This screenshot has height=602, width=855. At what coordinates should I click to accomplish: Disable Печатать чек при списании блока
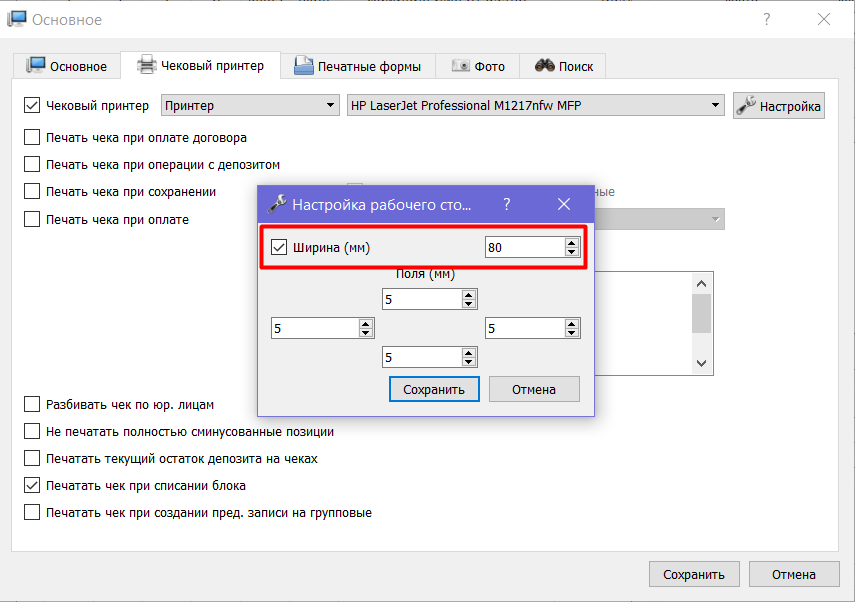(32, 485)
